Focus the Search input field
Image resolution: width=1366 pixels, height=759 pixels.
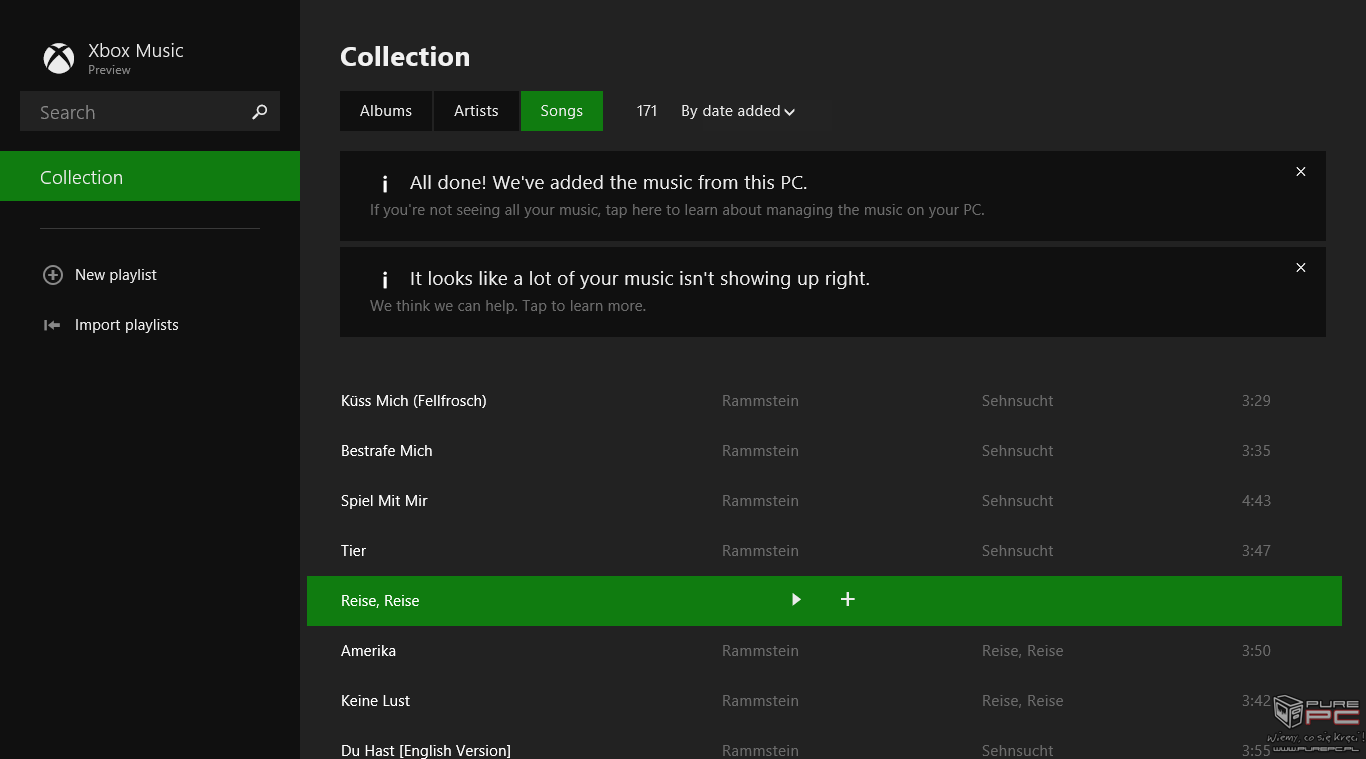(x=150, y=112)
